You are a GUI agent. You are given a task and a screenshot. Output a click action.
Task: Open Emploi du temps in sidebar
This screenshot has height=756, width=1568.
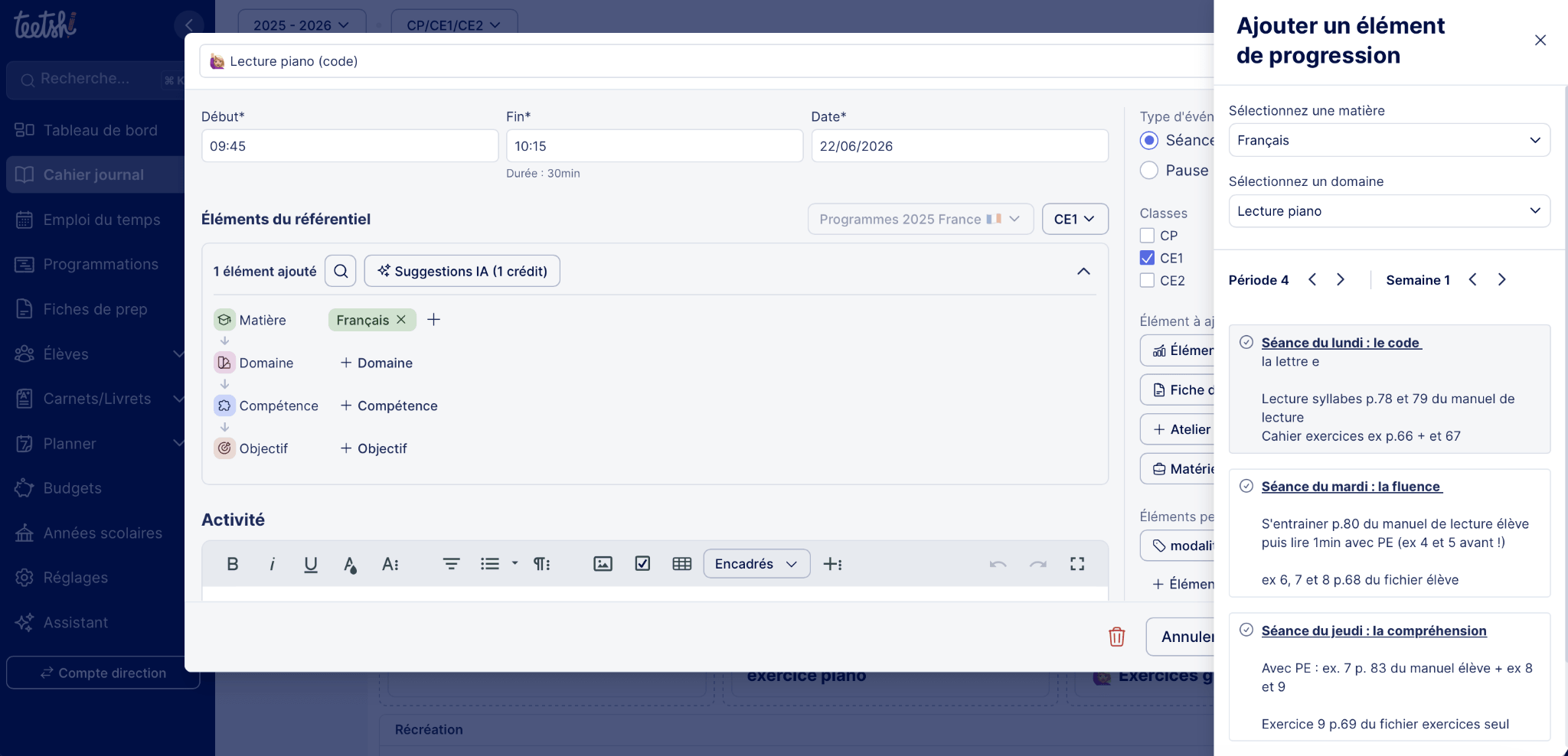(x=101, y=220)
